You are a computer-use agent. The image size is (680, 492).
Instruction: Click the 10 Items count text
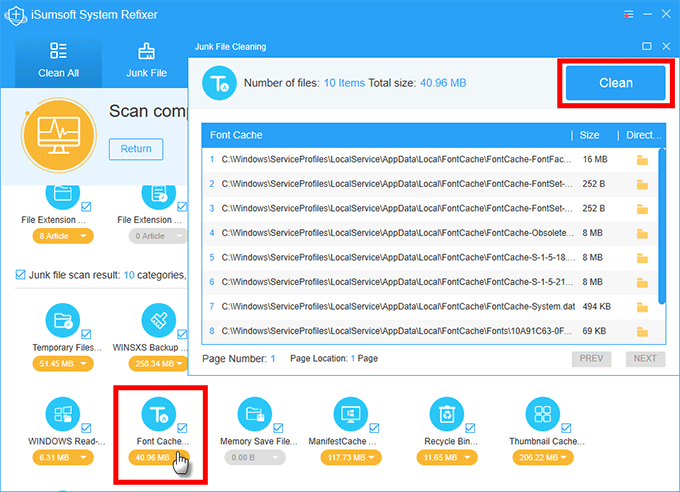click(344, 83)
